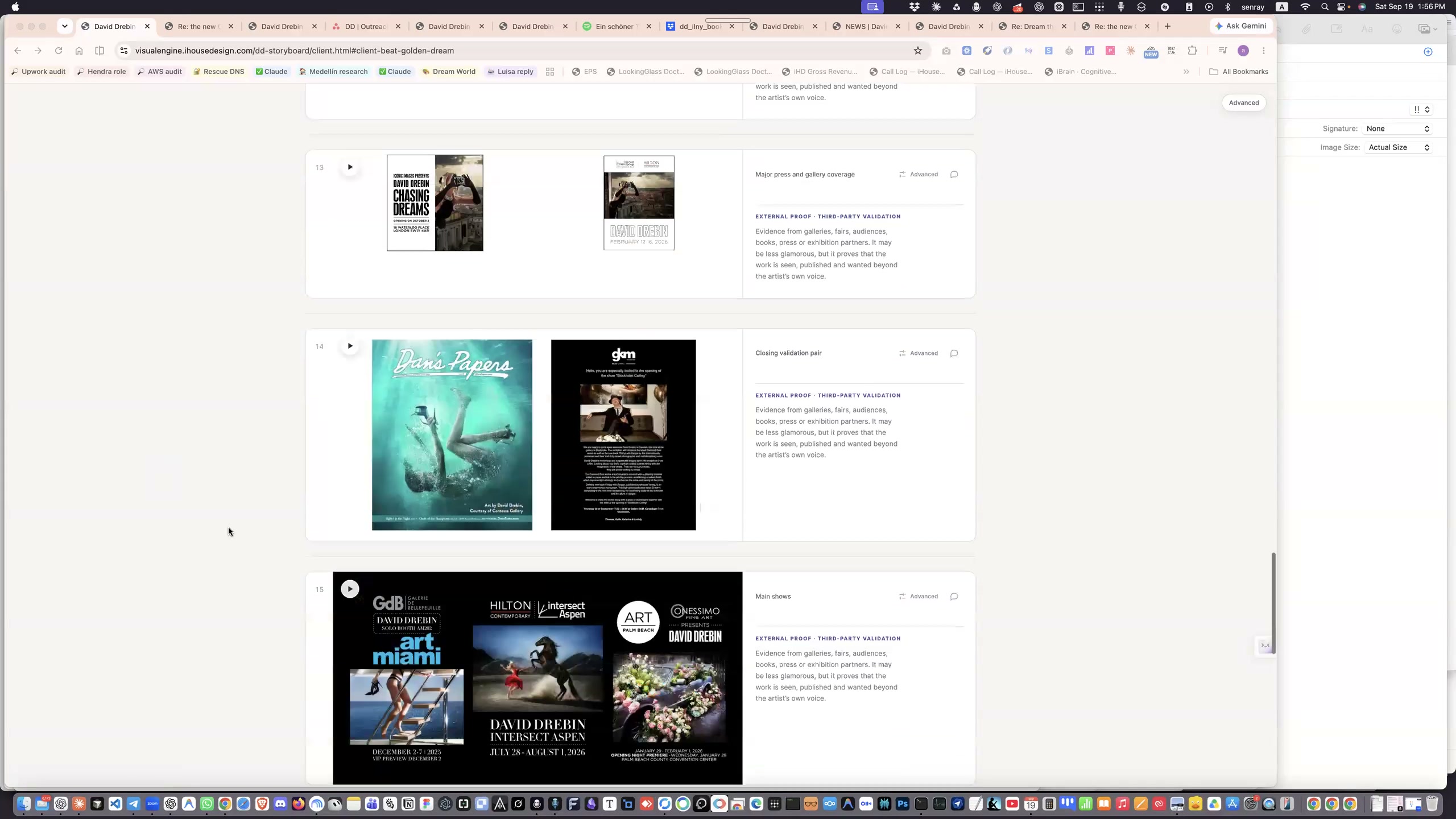The height and width of the screenshot is (819, 1456).
Task: Open the Upwork audit bookmark
Action: pos(38,72)
